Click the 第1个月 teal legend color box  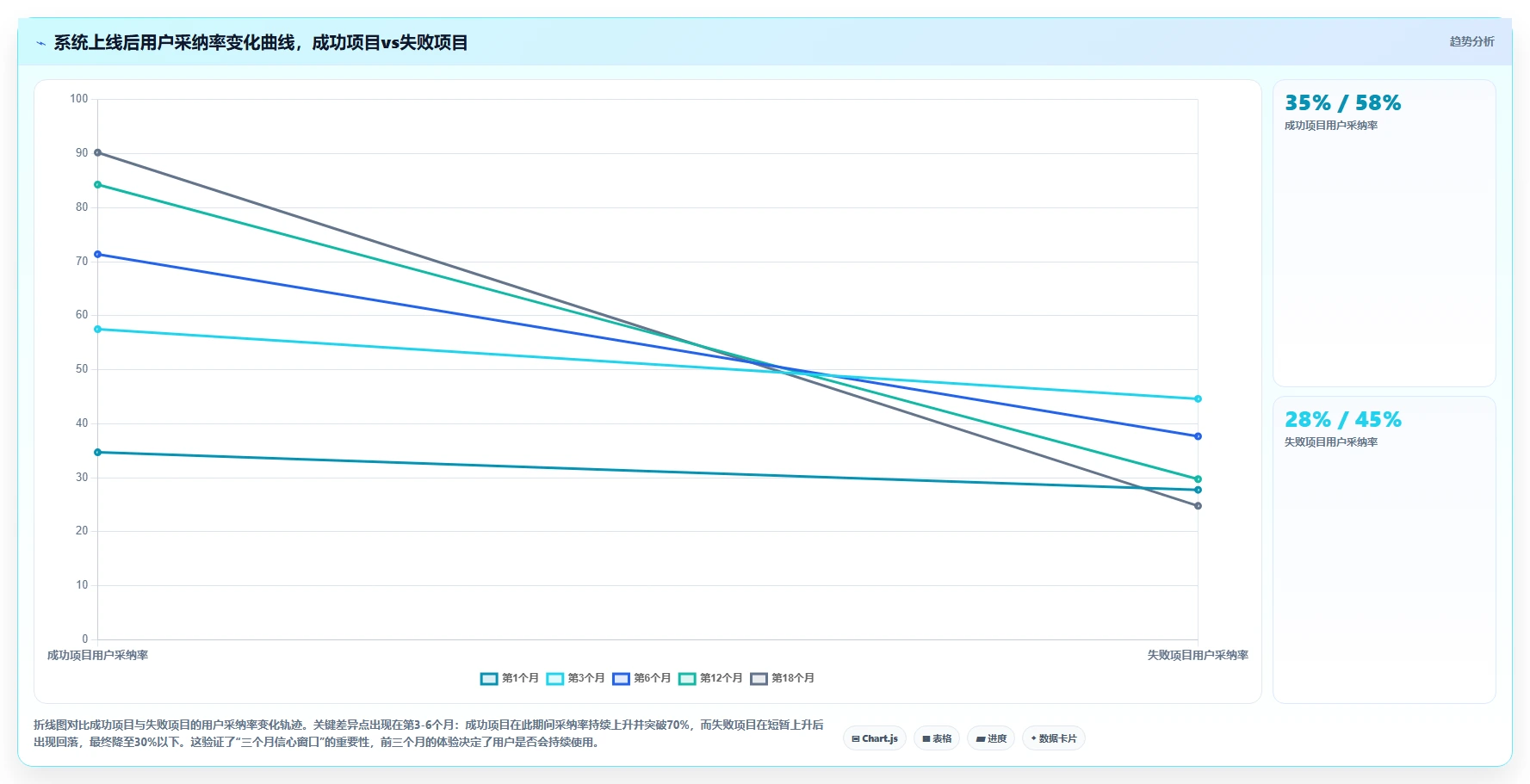[489, 678]
